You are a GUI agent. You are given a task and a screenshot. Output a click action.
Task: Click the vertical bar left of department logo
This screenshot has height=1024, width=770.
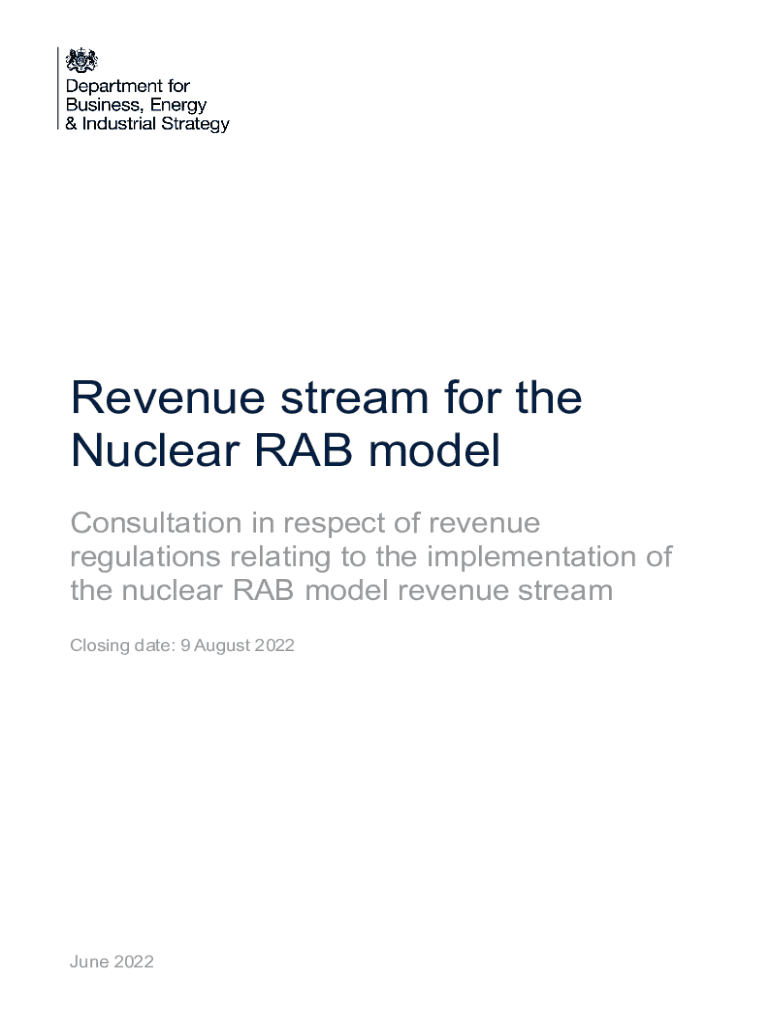58,88
